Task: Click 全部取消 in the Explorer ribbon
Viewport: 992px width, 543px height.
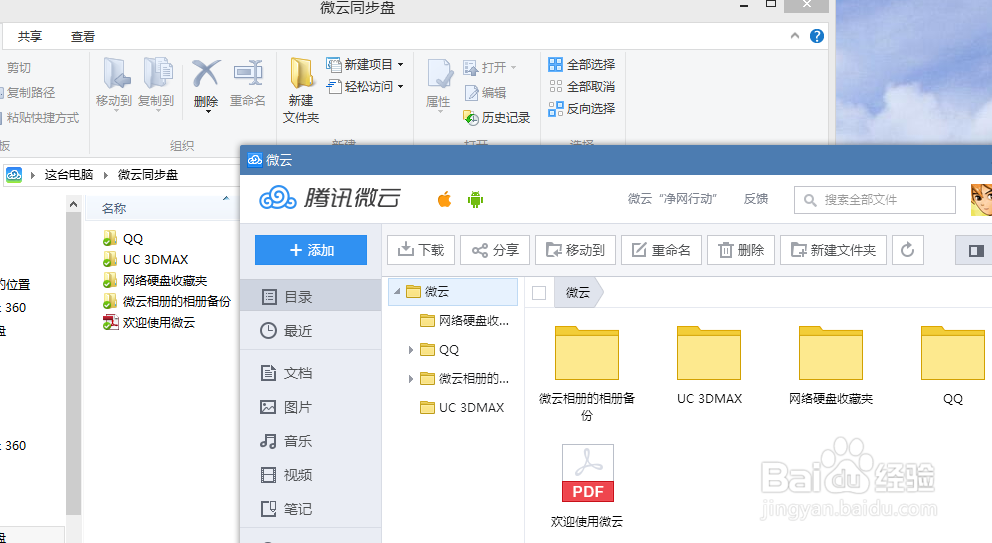Action: coord(582,87)
